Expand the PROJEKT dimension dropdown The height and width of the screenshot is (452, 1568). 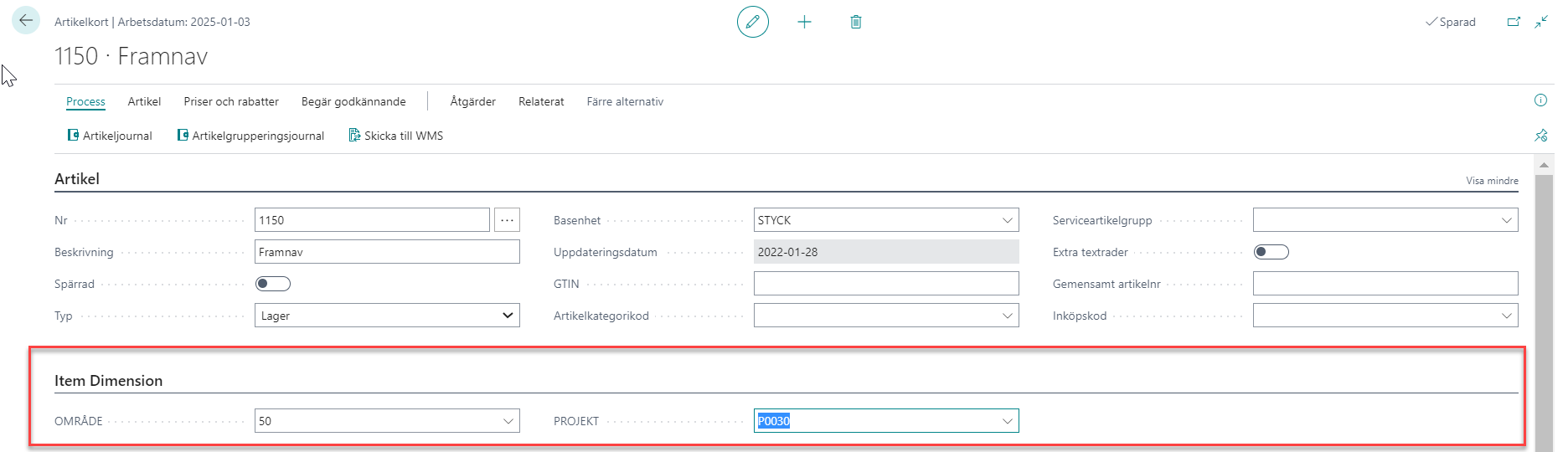point(1007,421)
